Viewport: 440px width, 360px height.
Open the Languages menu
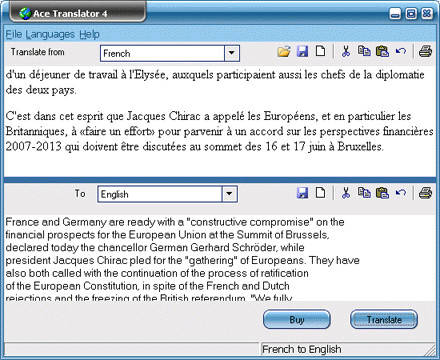[50, 34]
